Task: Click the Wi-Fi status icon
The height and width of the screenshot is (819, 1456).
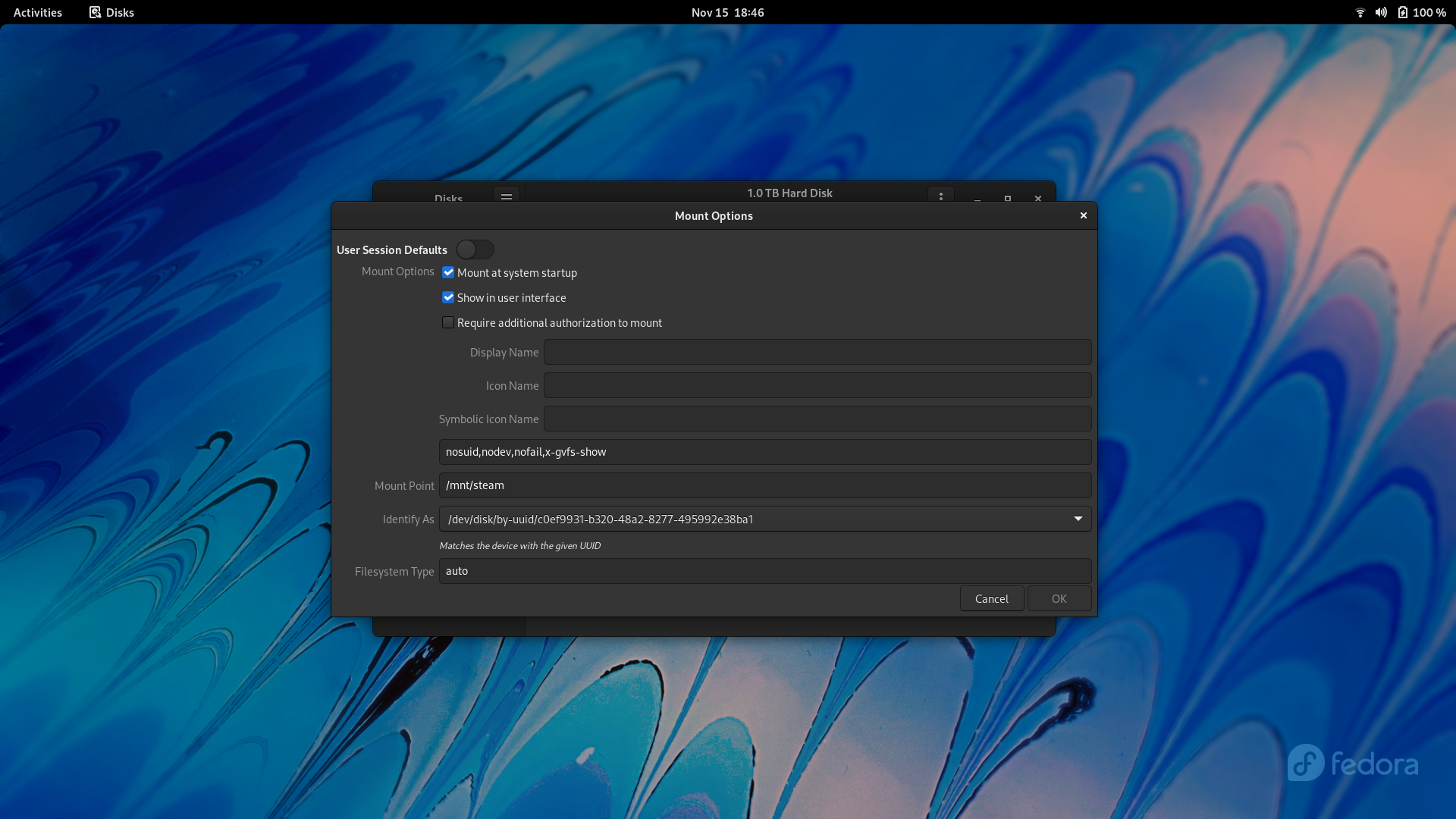Action: coord(1360,12)
